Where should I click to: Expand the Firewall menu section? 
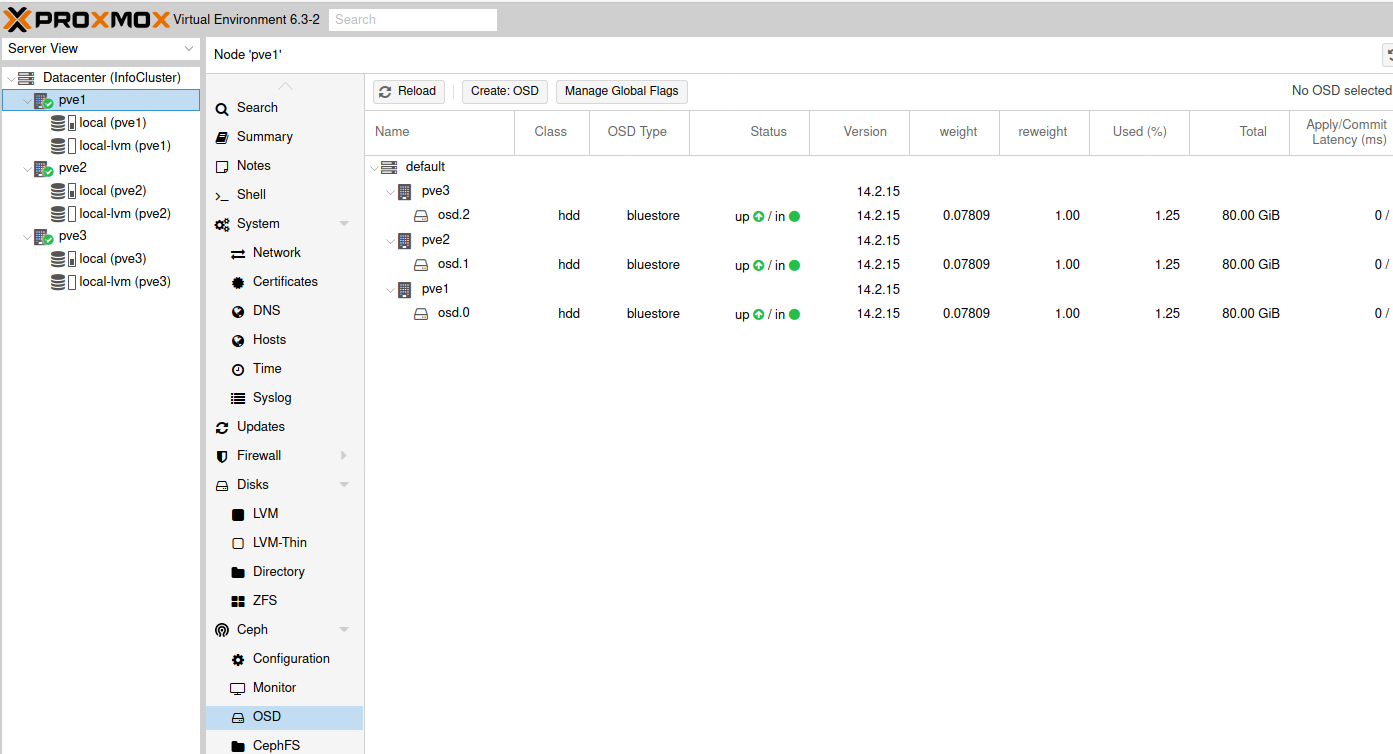(x=344, y=456)
